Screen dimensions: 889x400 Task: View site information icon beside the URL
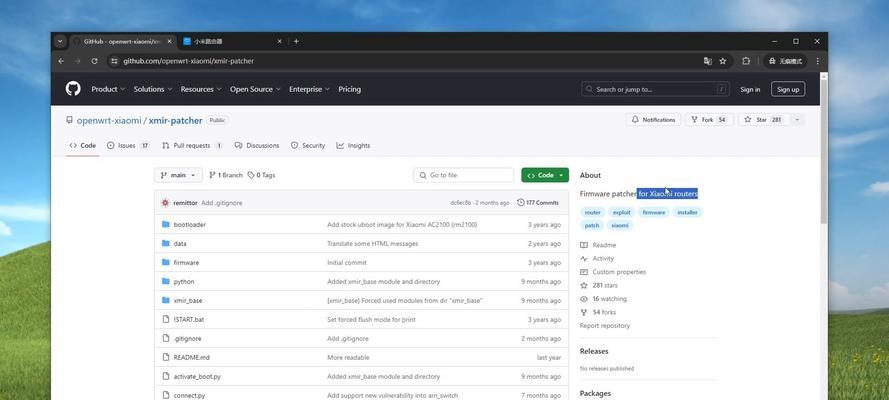coord(114,61)
